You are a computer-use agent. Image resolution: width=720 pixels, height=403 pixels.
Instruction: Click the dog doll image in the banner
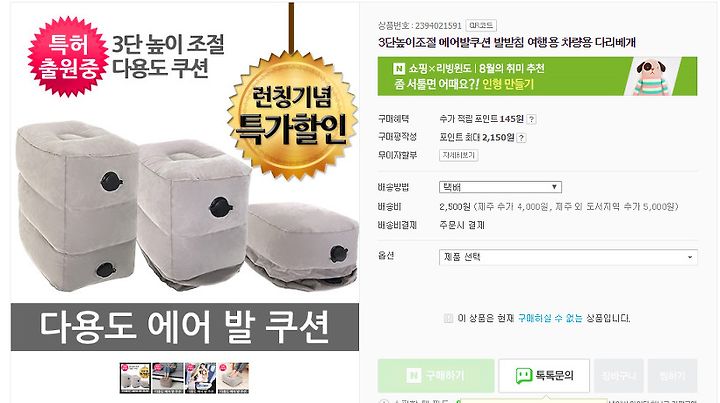click(x=651, y=77)
